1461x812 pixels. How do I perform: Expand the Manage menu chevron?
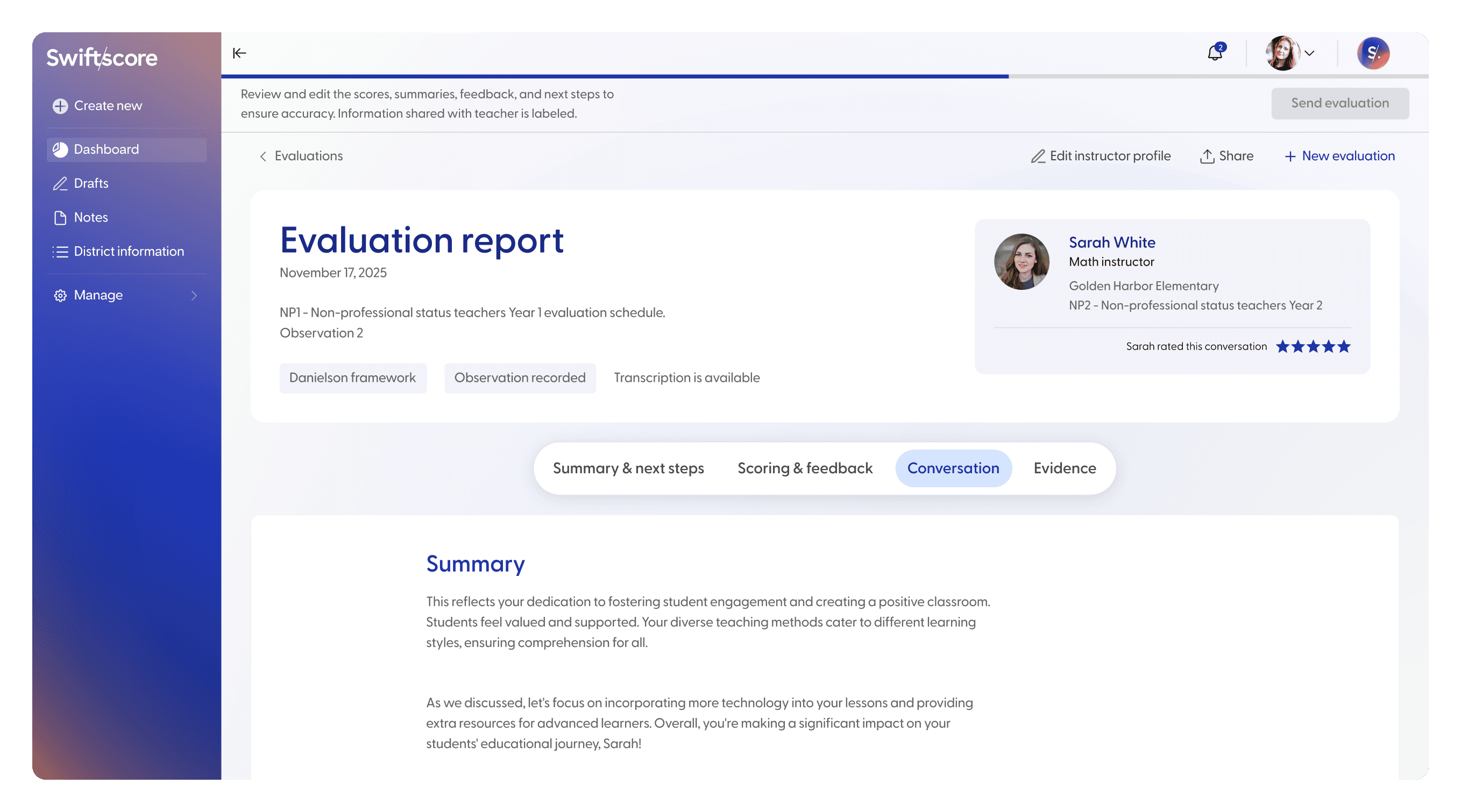pos(194,295)
